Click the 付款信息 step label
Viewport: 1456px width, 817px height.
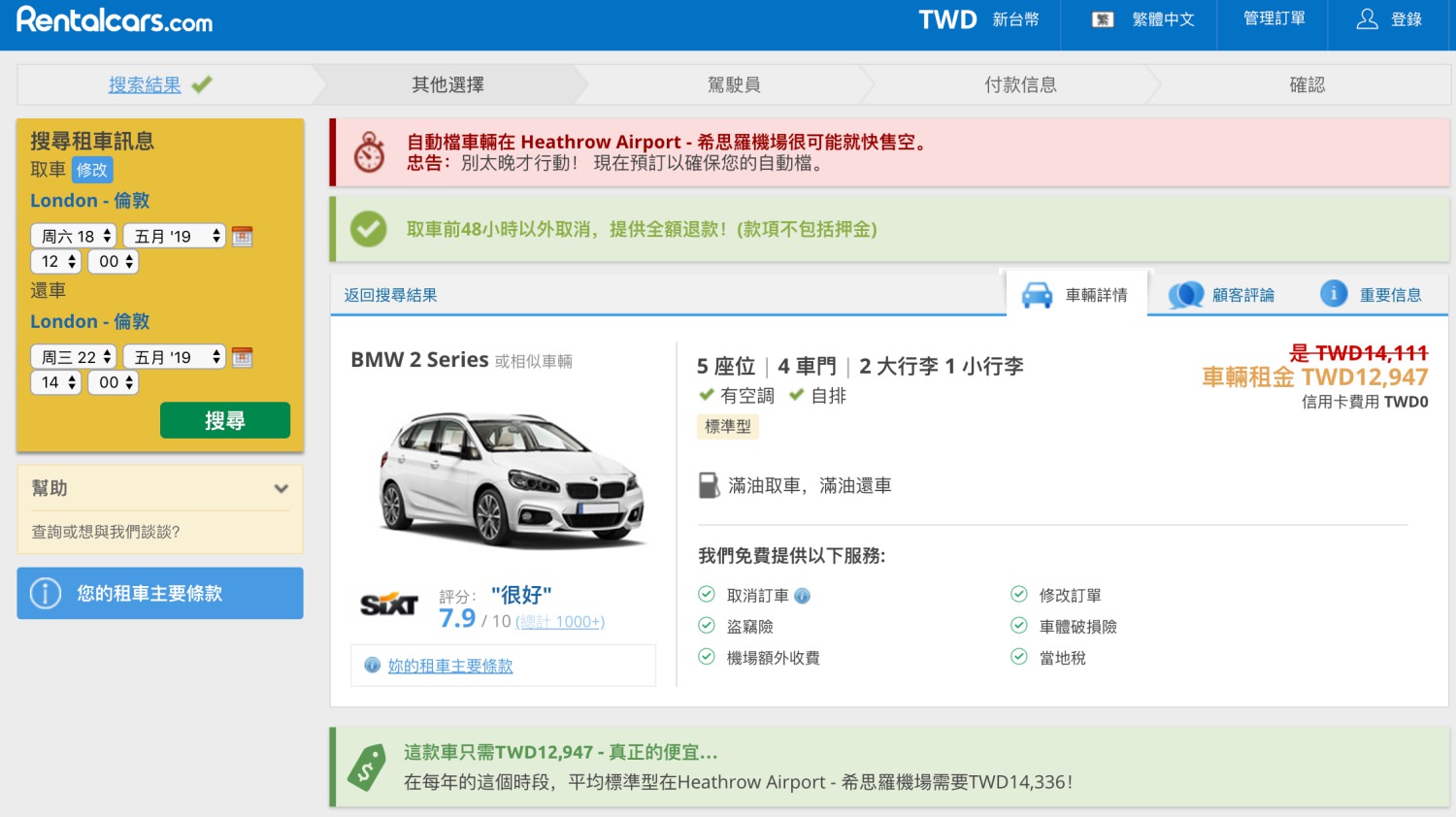[1020, 84]
